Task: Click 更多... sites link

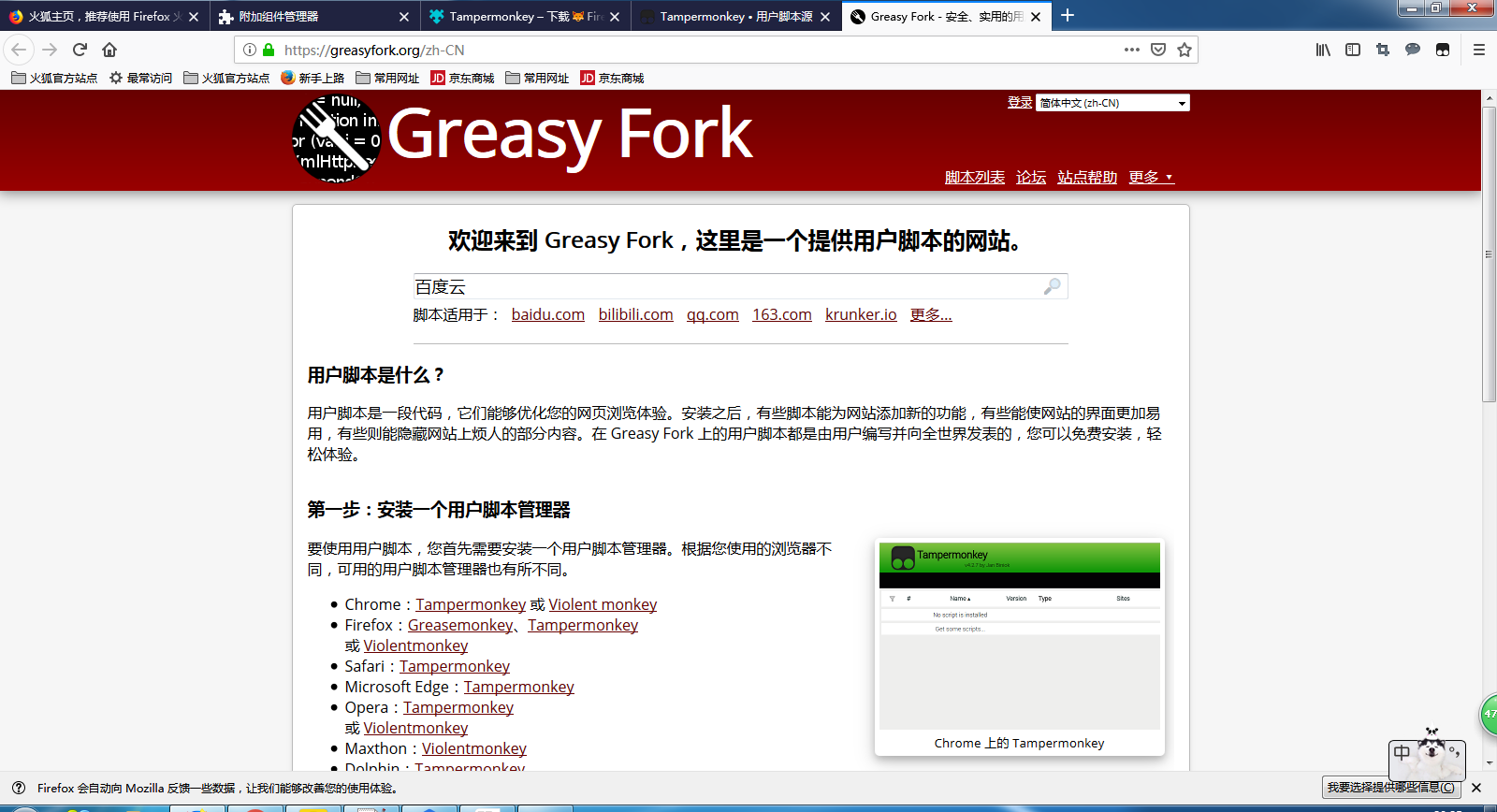Action: (x=931, y=314)
